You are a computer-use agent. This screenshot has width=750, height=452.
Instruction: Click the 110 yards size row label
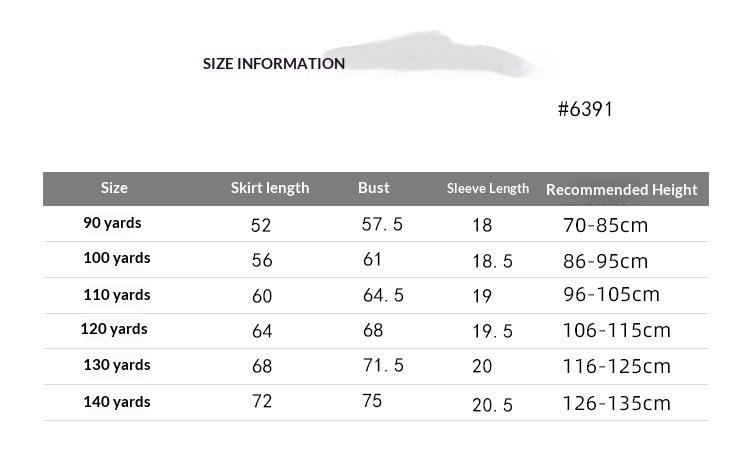[x=117, y=295]
